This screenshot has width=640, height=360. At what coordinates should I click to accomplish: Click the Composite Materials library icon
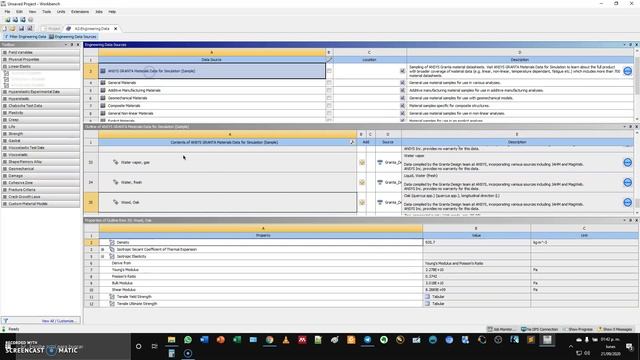point(103,106)
